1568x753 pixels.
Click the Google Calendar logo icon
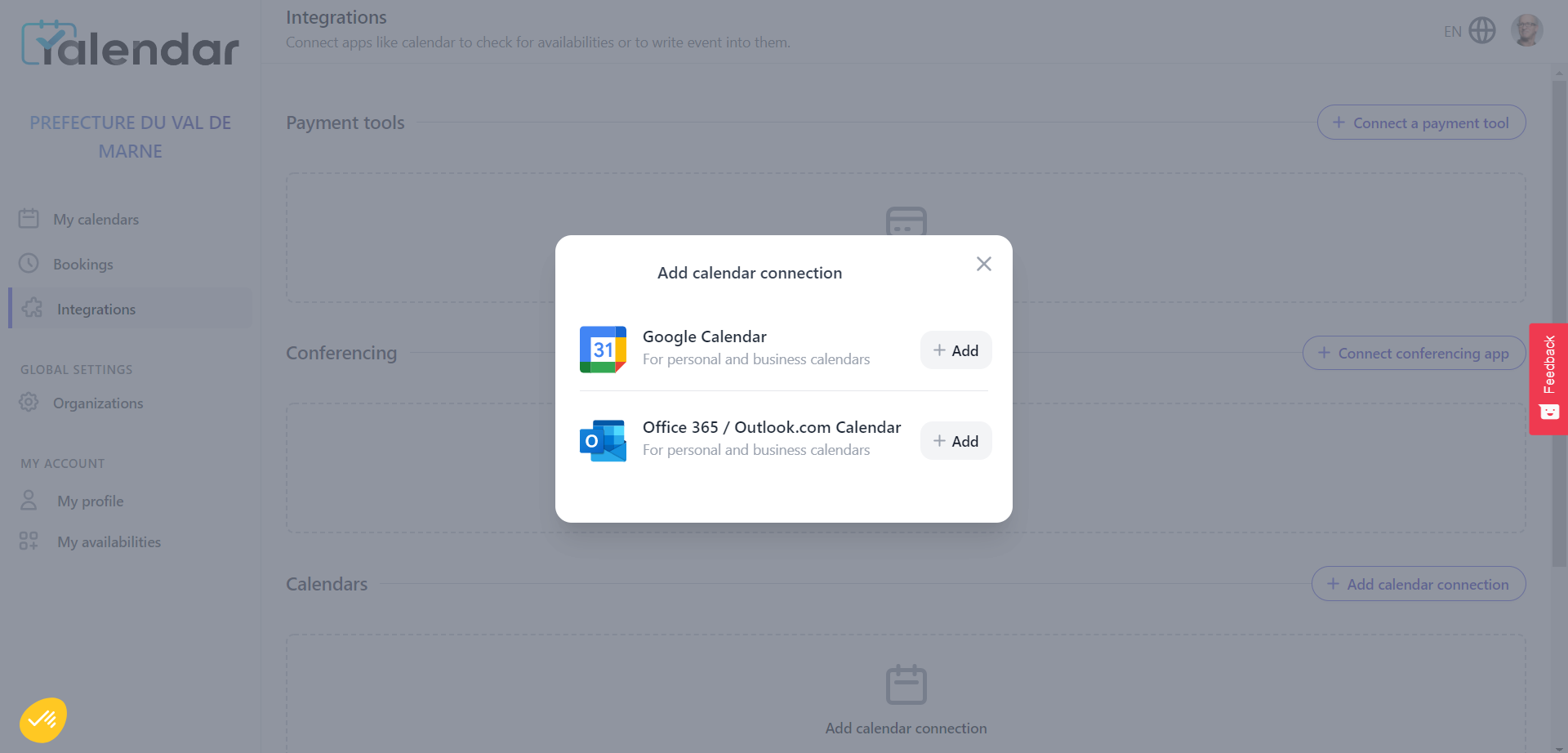[603, 350]
